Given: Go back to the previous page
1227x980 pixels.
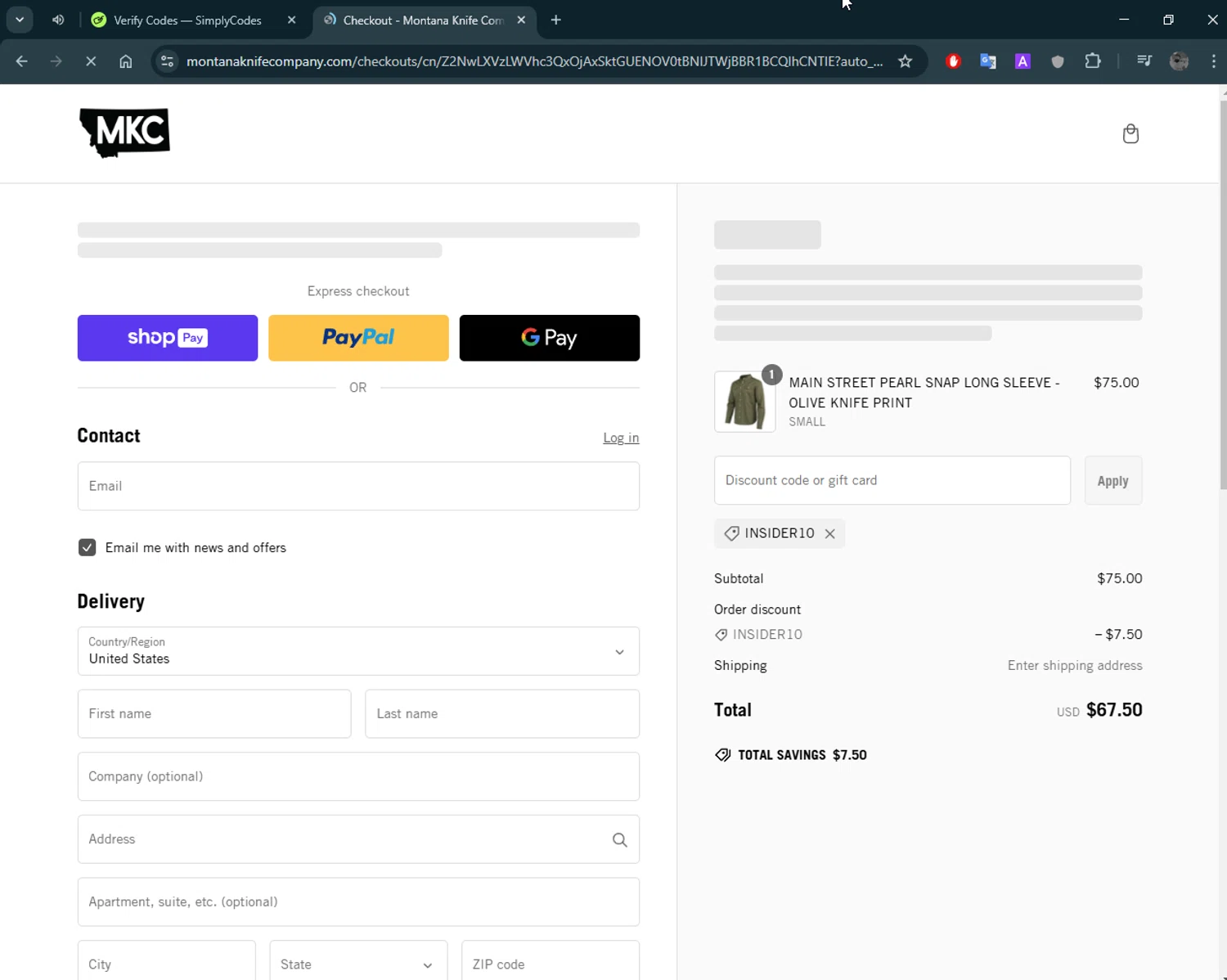Looking at the screenshot, I should pyautogui.click(x=22, y=61).
